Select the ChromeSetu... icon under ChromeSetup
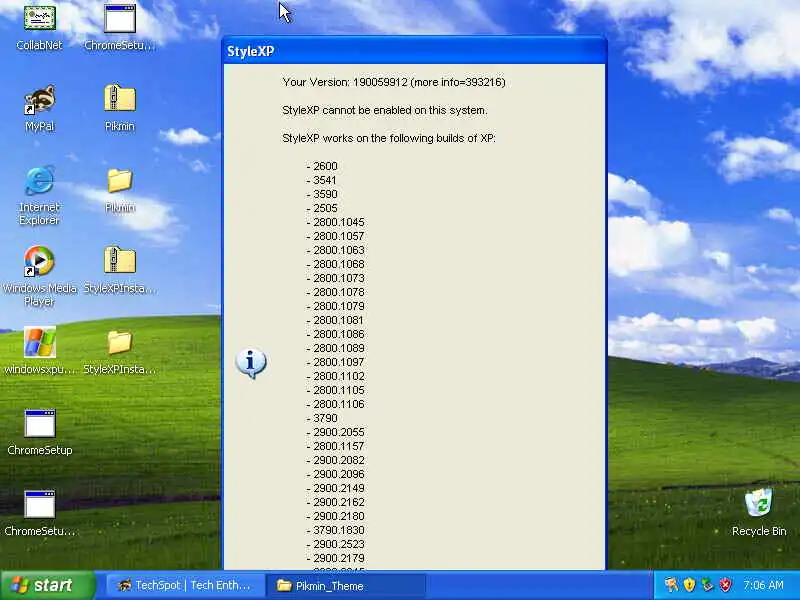Screen dimensions: 800x600 click(39, 504)
